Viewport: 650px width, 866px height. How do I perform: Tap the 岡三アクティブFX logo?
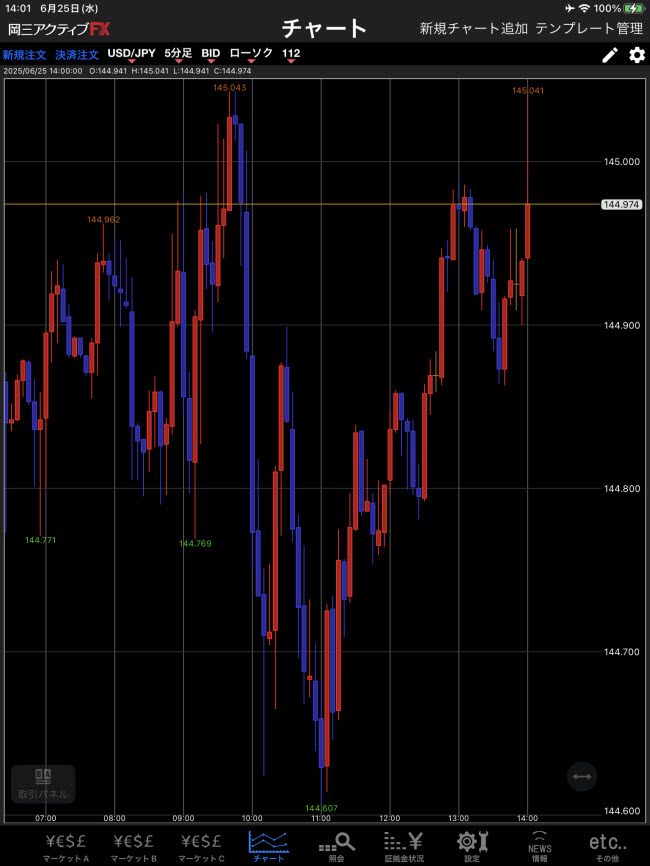59,29
